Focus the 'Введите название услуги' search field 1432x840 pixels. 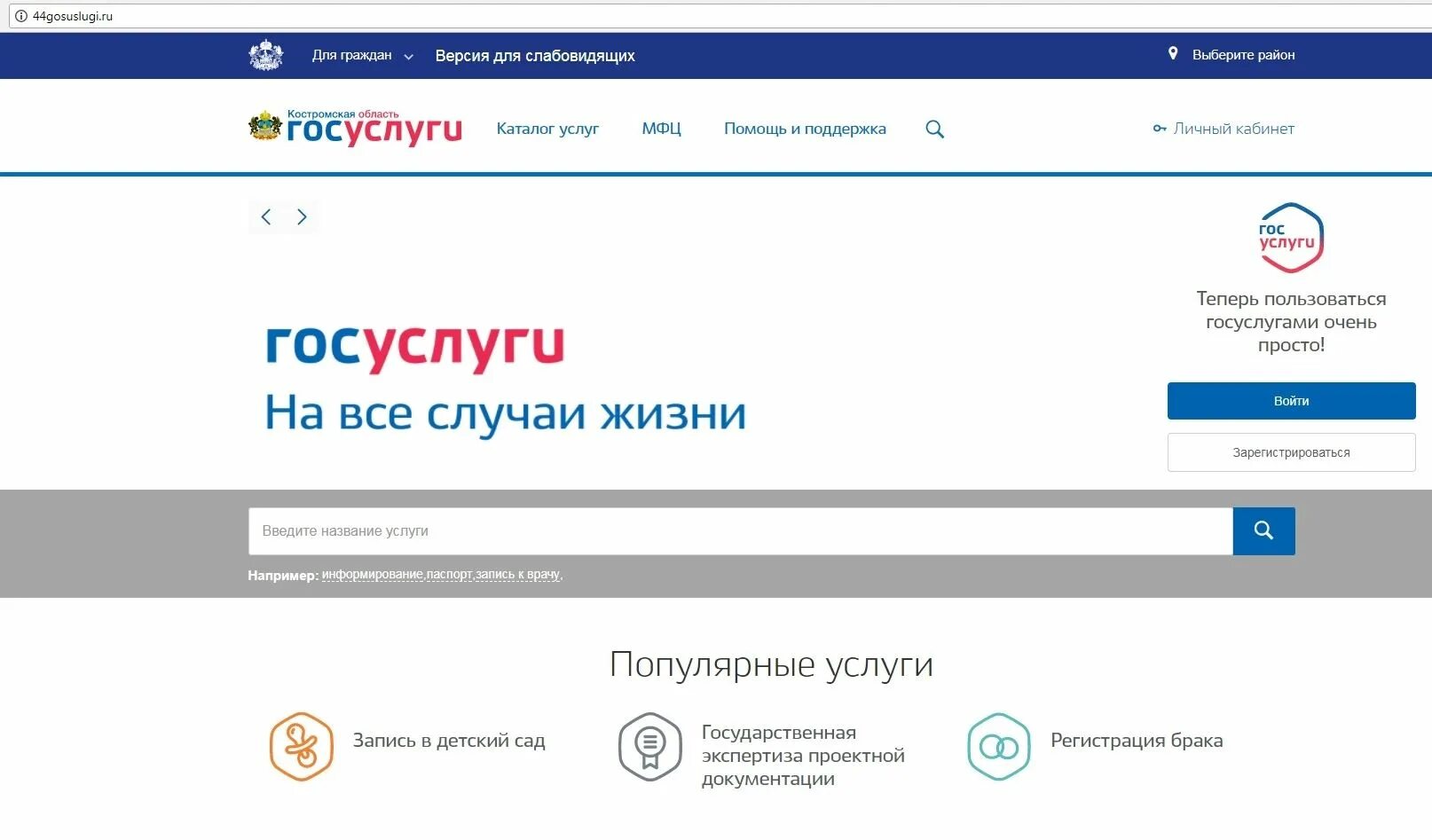point(740,531)
